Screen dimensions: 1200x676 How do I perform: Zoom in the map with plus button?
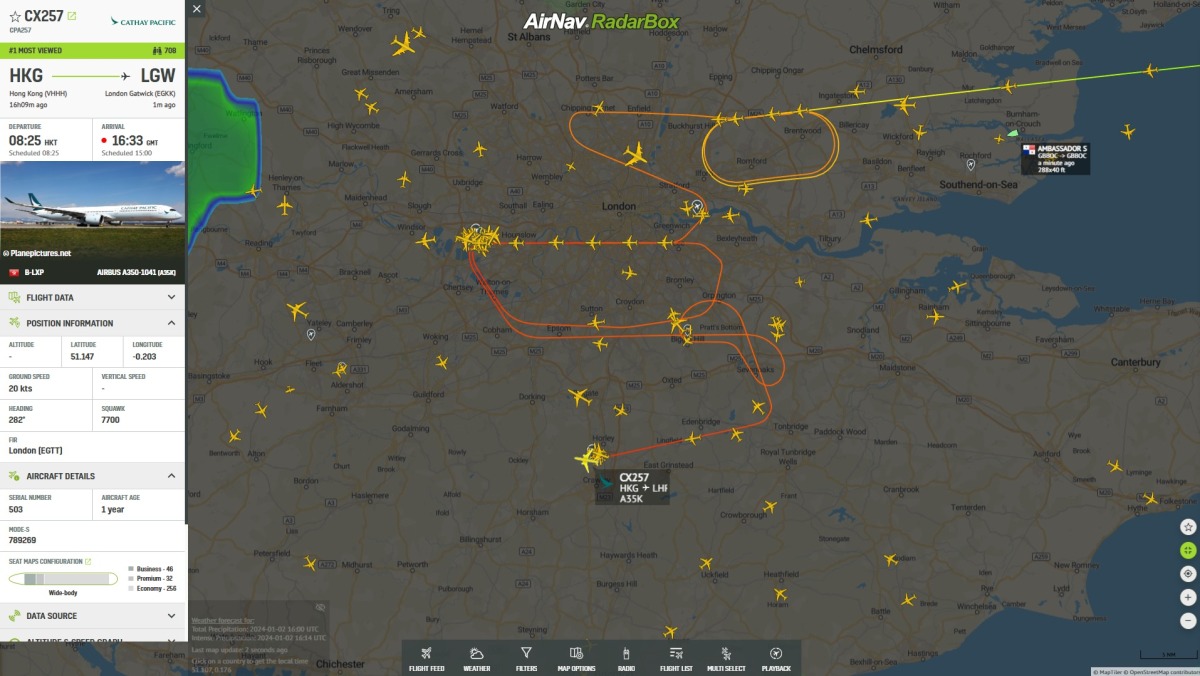(x=1188, y=597)
